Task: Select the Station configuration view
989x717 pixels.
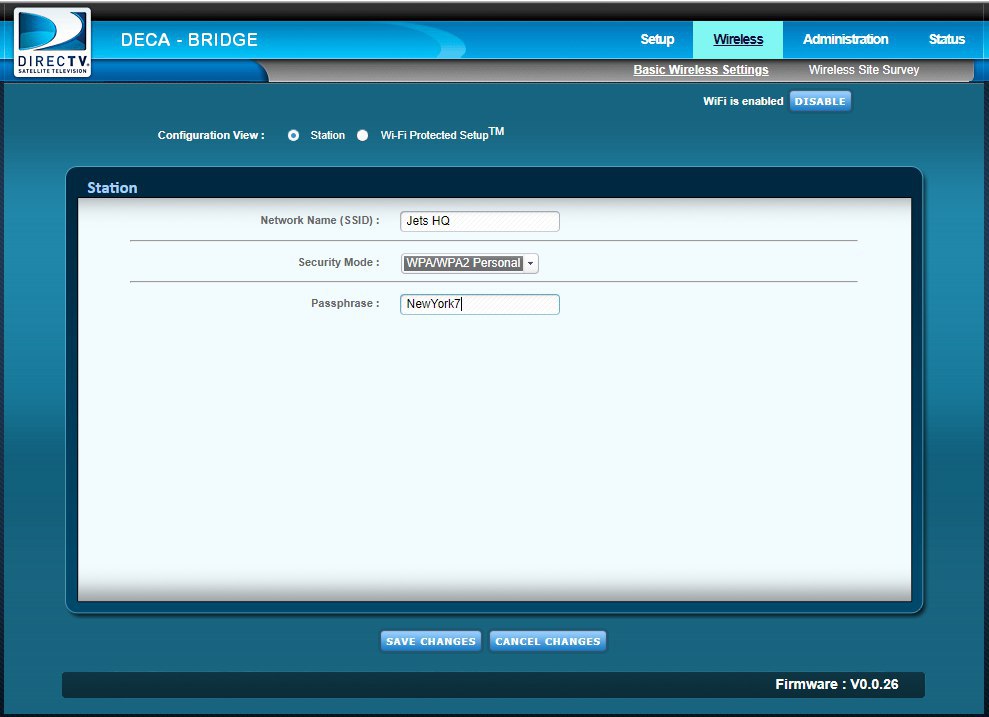Action: (293, 136)
